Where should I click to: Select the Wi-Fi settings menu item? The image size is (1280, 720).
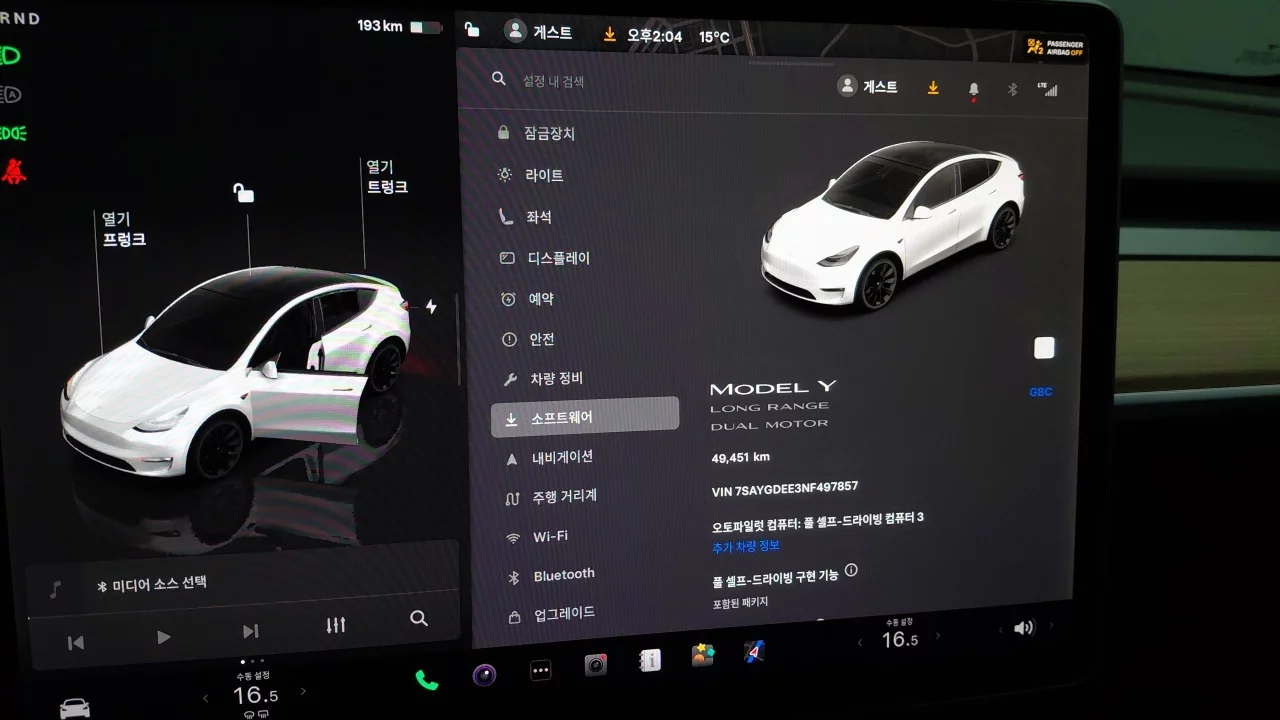tap(550, 537)
